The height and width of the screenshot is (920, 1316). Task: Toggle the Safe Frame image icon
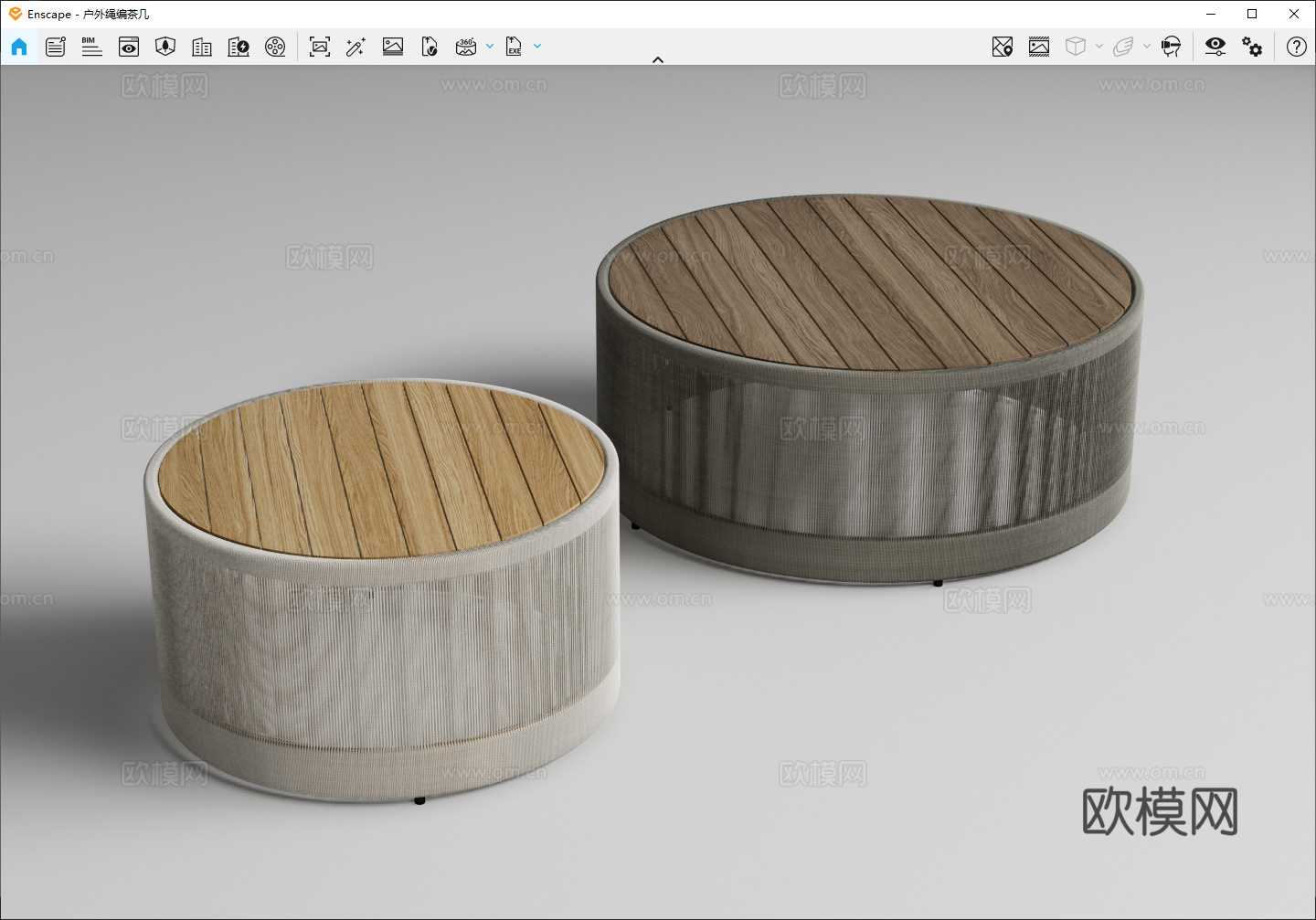[x=1039, y=47]
